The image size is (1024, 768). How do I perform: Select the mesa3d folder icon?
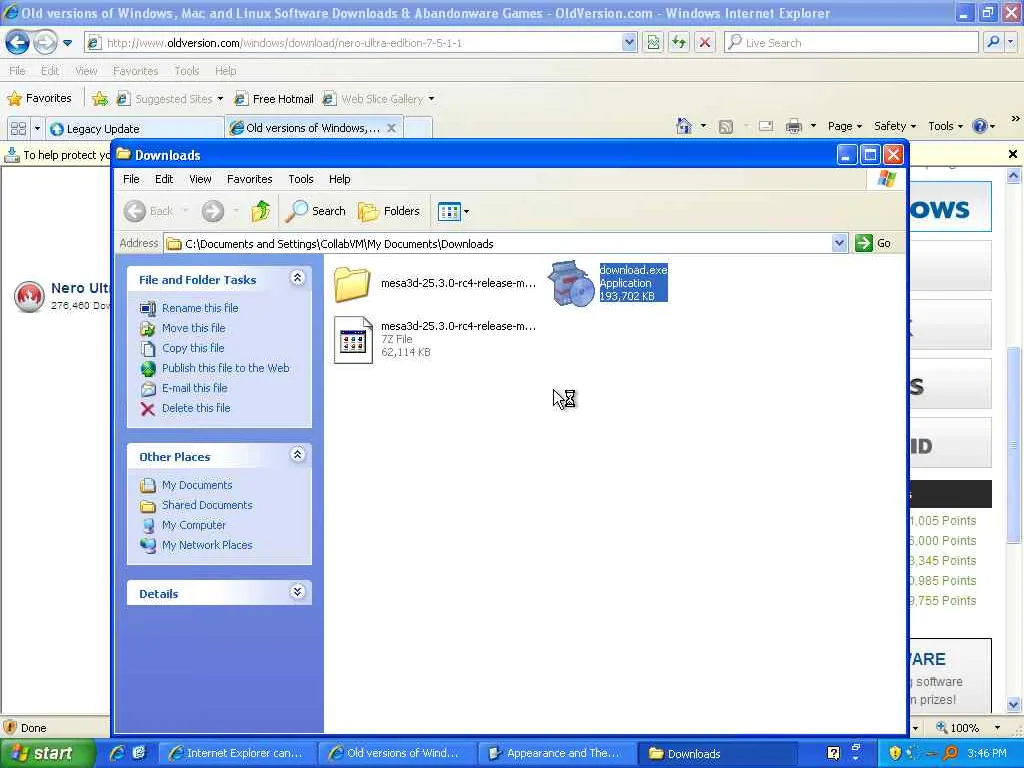[352, 283]
